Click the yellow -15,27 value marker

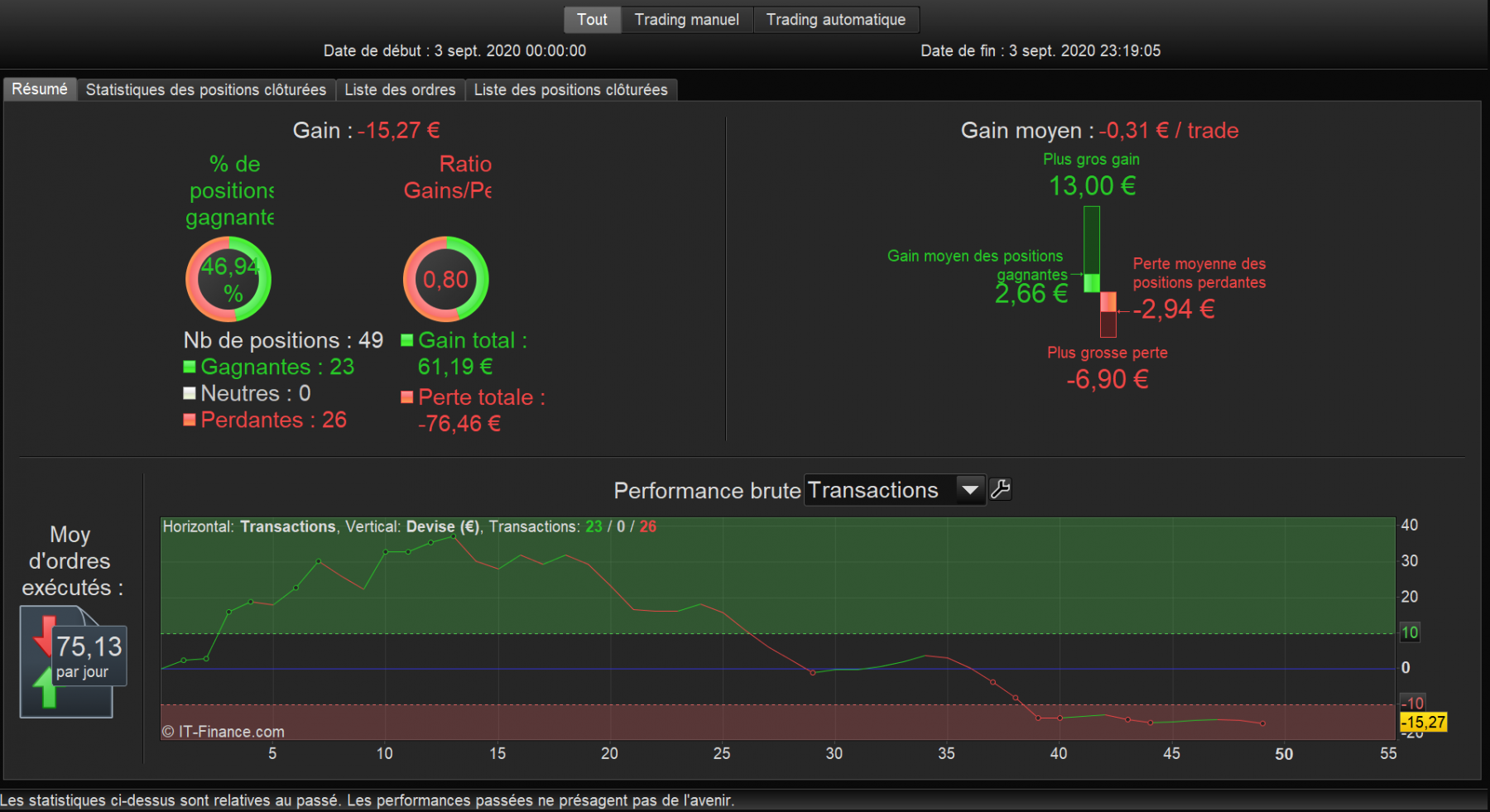coord(1424,722)
